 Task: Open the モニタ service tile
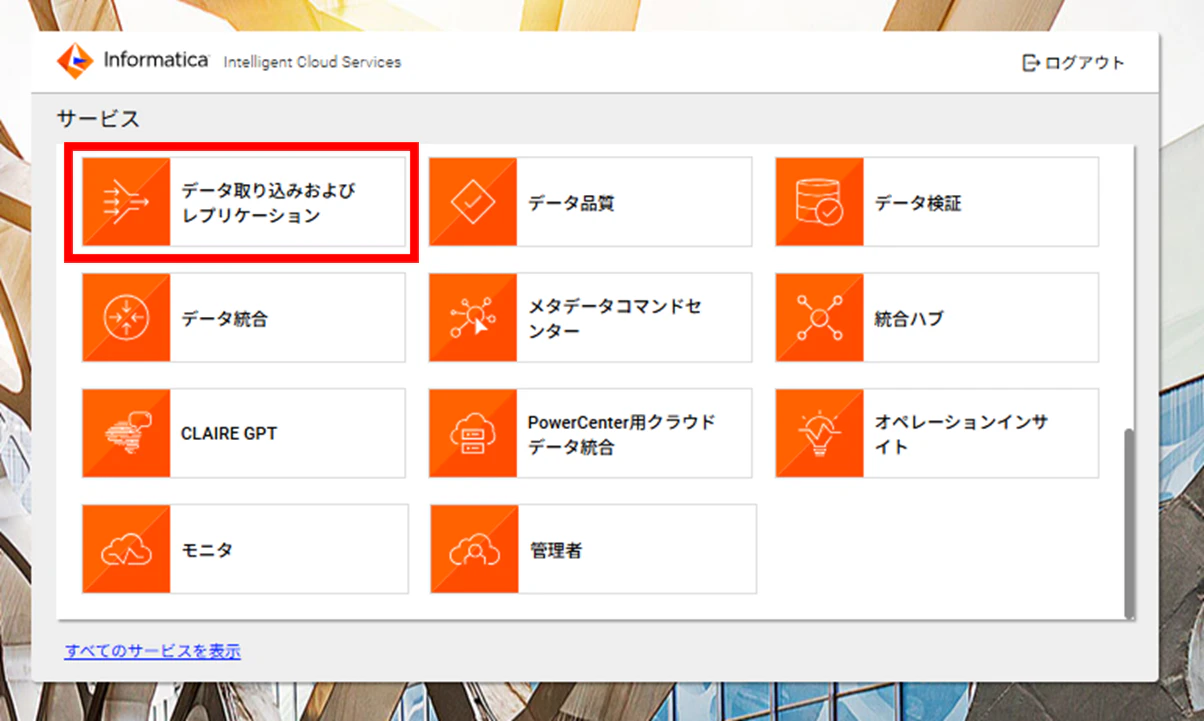(245, 549)
